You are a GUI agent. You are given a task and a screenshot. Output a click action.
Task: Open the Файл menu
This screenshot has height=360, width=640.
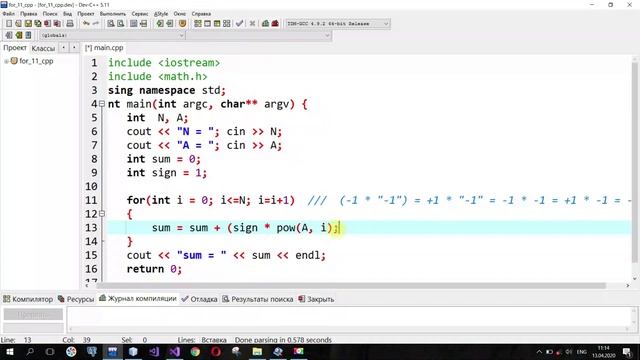click(9, 14)
